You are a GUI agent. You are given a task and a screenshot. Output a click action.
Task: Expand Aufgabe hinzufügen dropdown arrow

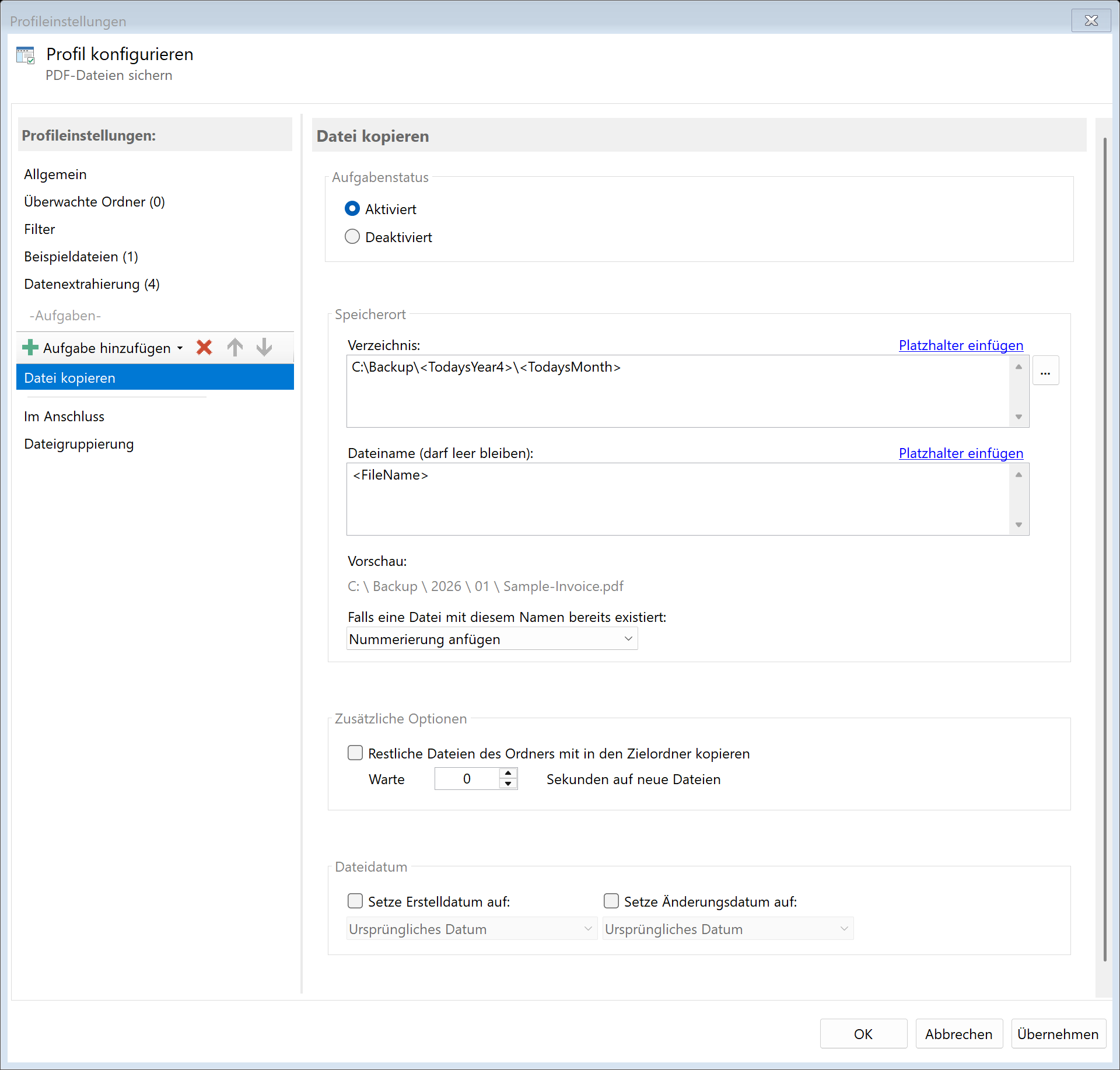click(x=180, y=348)
